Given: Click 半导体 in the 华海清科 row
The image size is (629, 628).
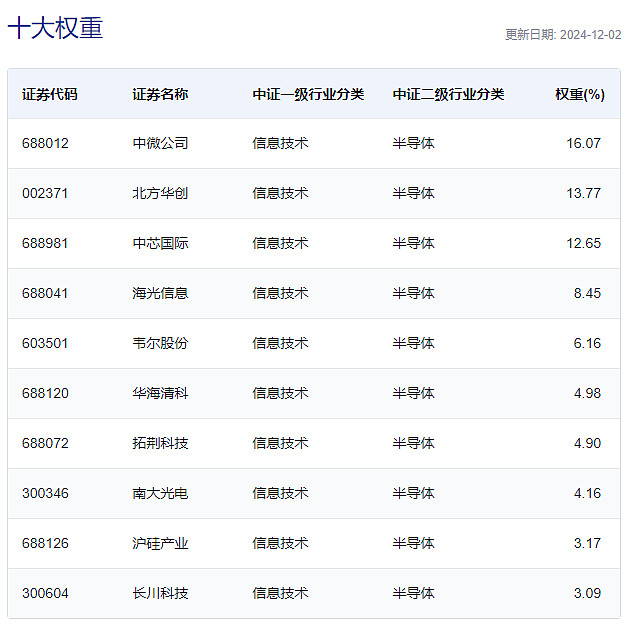Looking at the screenshot, I should click(413, 393).
